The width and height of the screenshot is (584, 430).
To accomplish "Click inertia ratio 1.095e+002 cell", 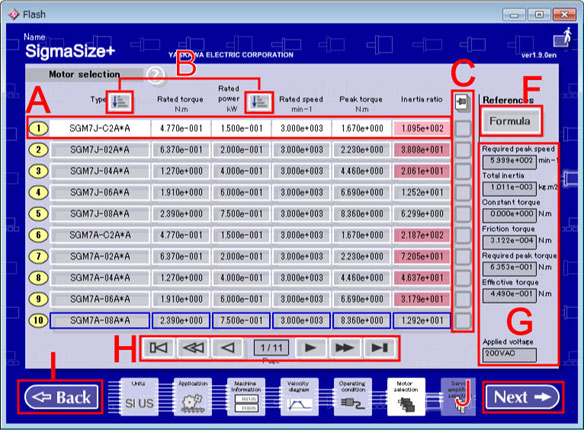I will click(422, 129).
